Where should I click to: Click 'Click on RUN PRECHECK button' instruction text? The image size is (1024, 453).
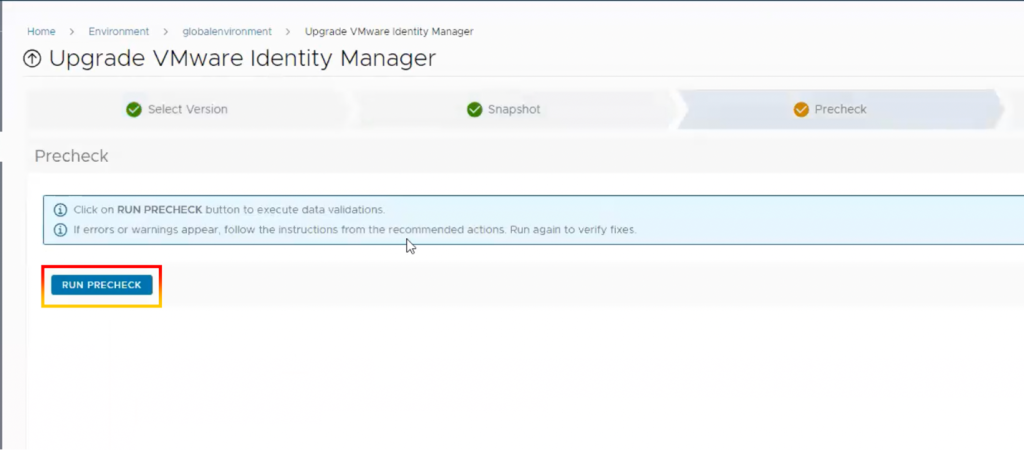(229, 210)
